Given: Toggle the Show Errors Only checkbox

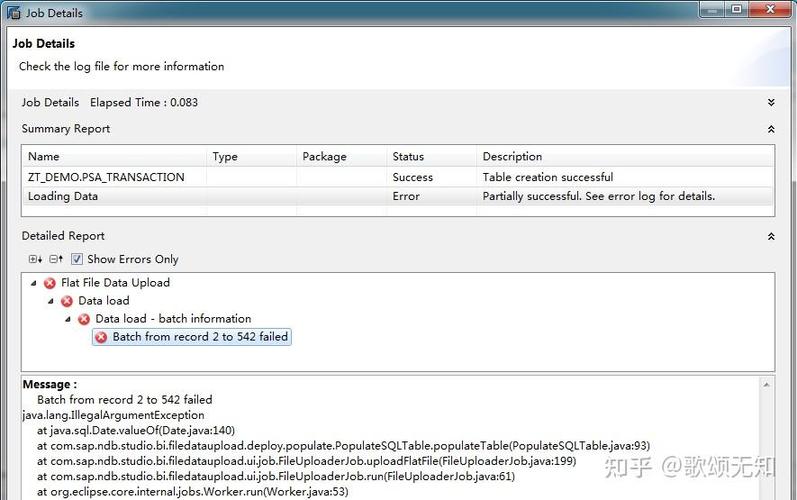Looking at the screenshot, I should pyautogui.click(x=77, y=259).
